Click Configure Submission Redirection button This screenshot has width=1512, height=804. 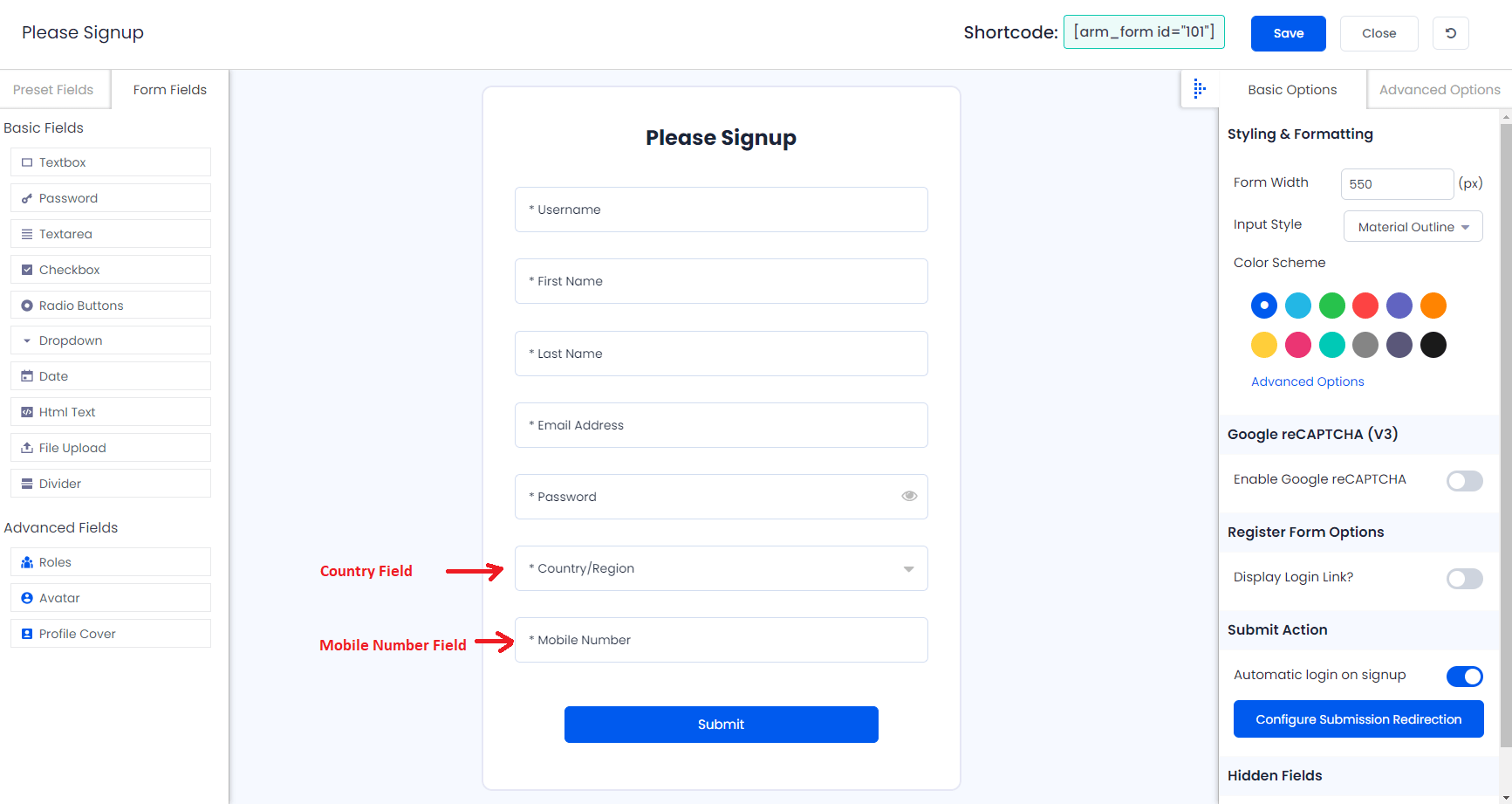tap(1358, 719)
